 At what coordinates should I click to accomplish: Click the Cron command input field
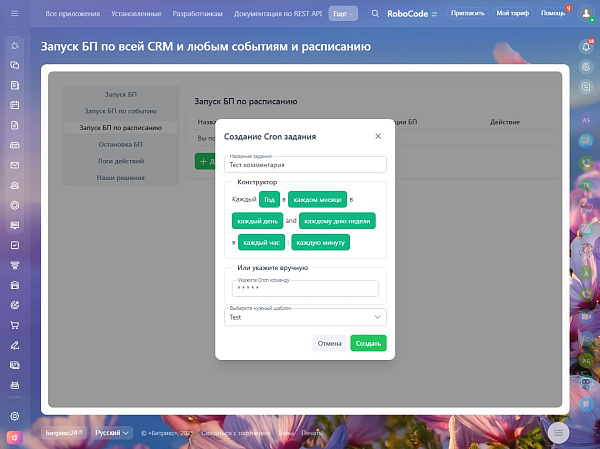305,288
